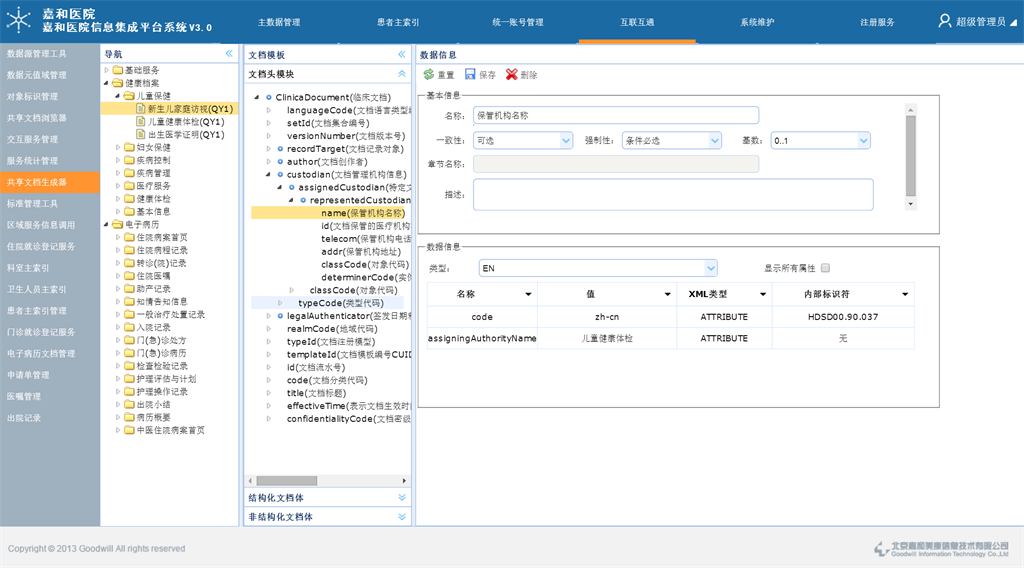Viewport: 1024px width, 568px height.
Task: Click the 删除 delete red X icon
Action: pos(512,75)
